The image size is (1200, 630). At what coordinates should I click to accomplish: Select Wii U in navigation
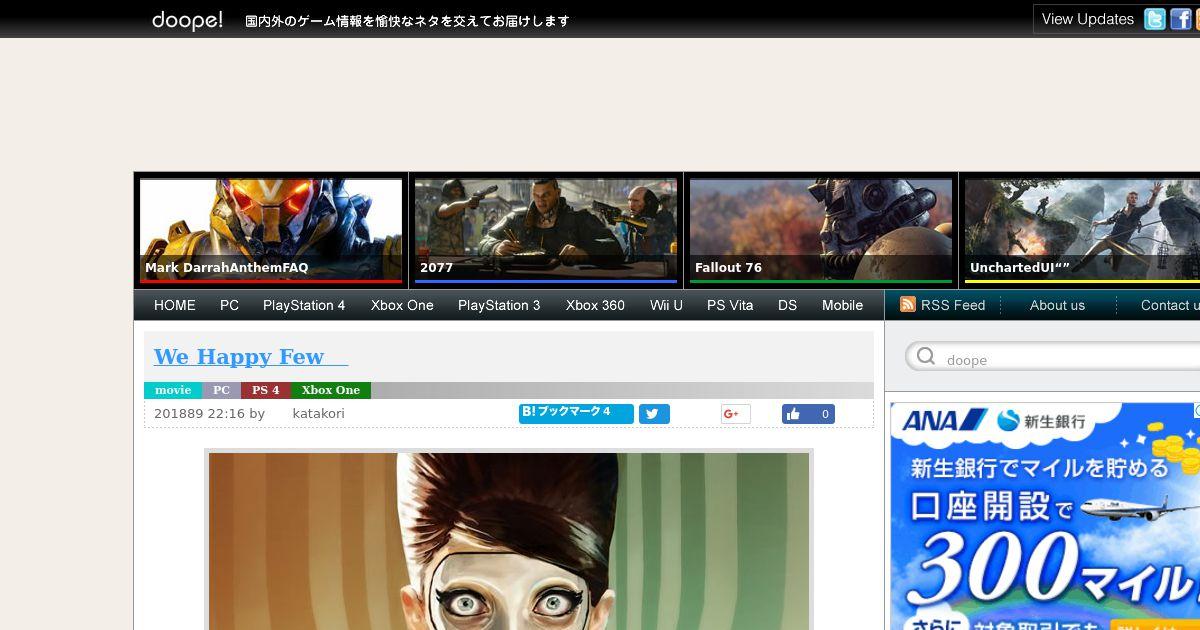point(666,305)
